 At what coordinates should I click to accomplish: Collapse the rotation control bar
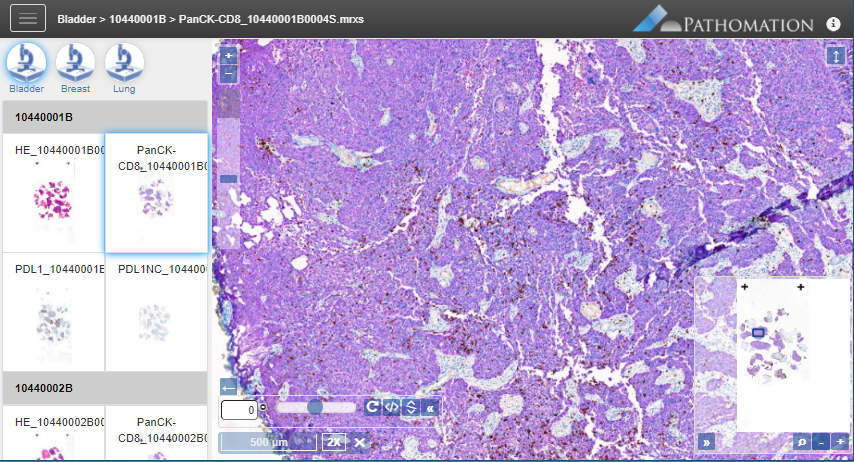[430, 407]
